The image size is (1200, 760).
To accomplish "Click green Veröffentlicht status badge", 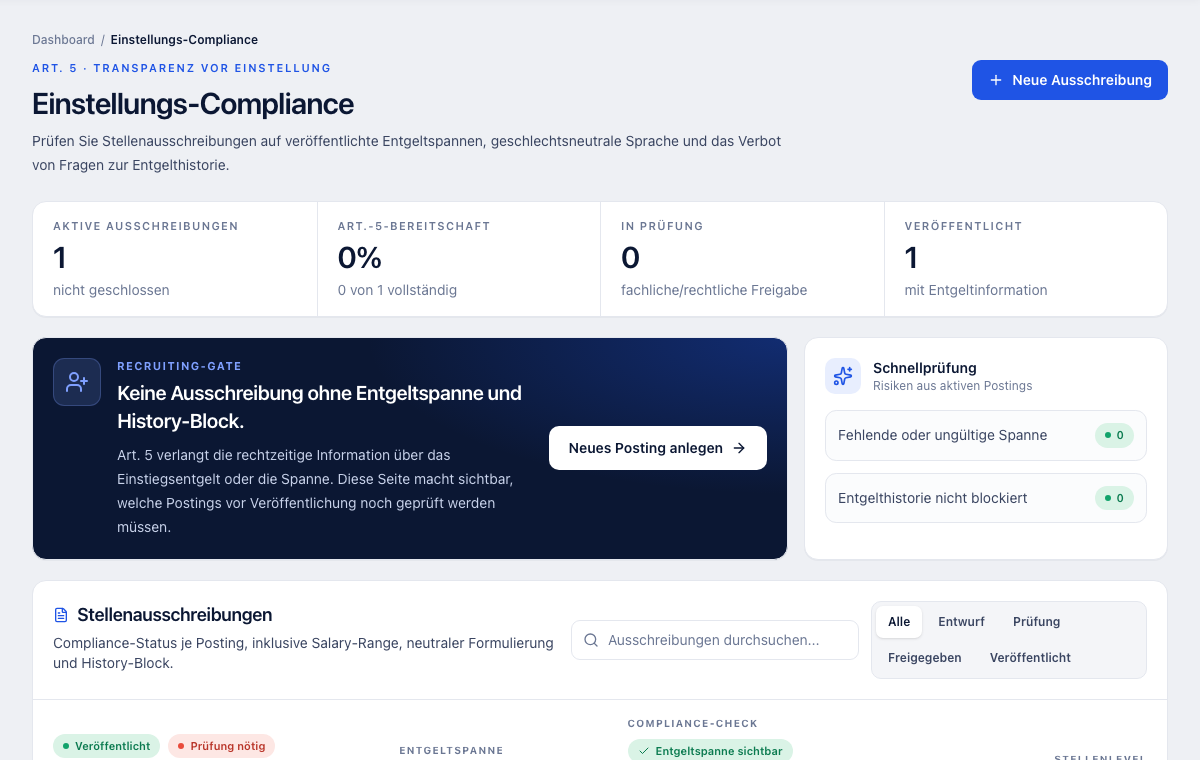I will tap(106, 746).
